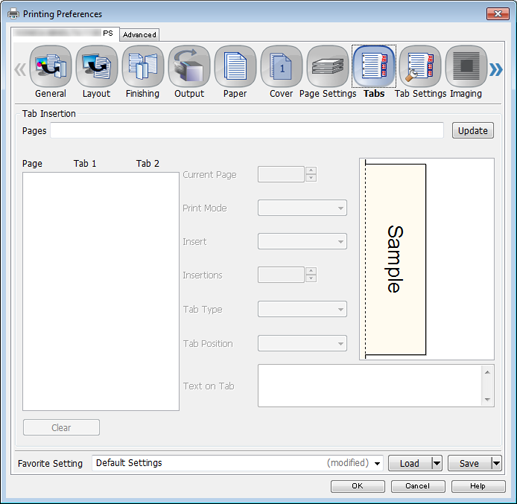This screenshot has width=517, height=504.
Task: Click the Update button
Action: click(x=473, y=131)
